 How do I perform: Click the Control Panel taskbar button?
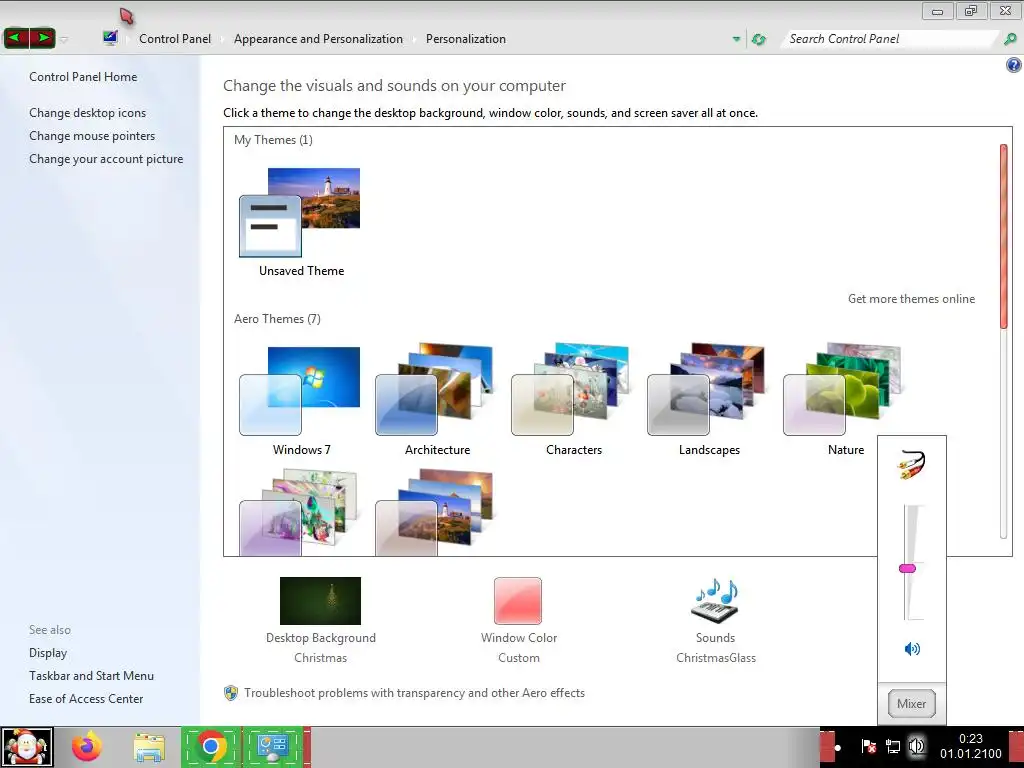[x=273, y=747]
